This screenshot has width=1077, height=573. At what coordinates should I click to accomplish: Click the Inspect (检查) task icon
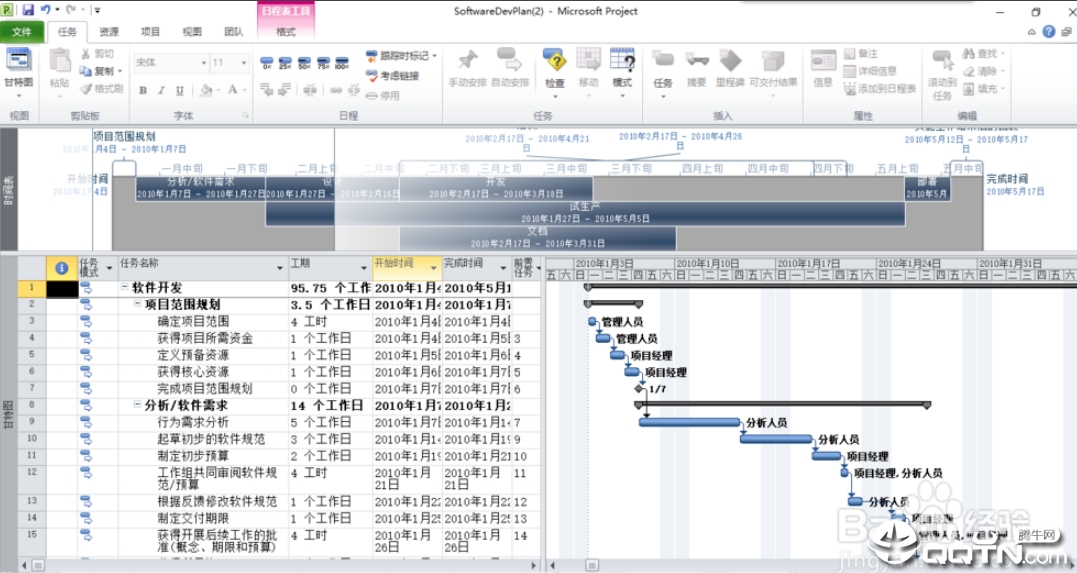[x=554, y=66]
